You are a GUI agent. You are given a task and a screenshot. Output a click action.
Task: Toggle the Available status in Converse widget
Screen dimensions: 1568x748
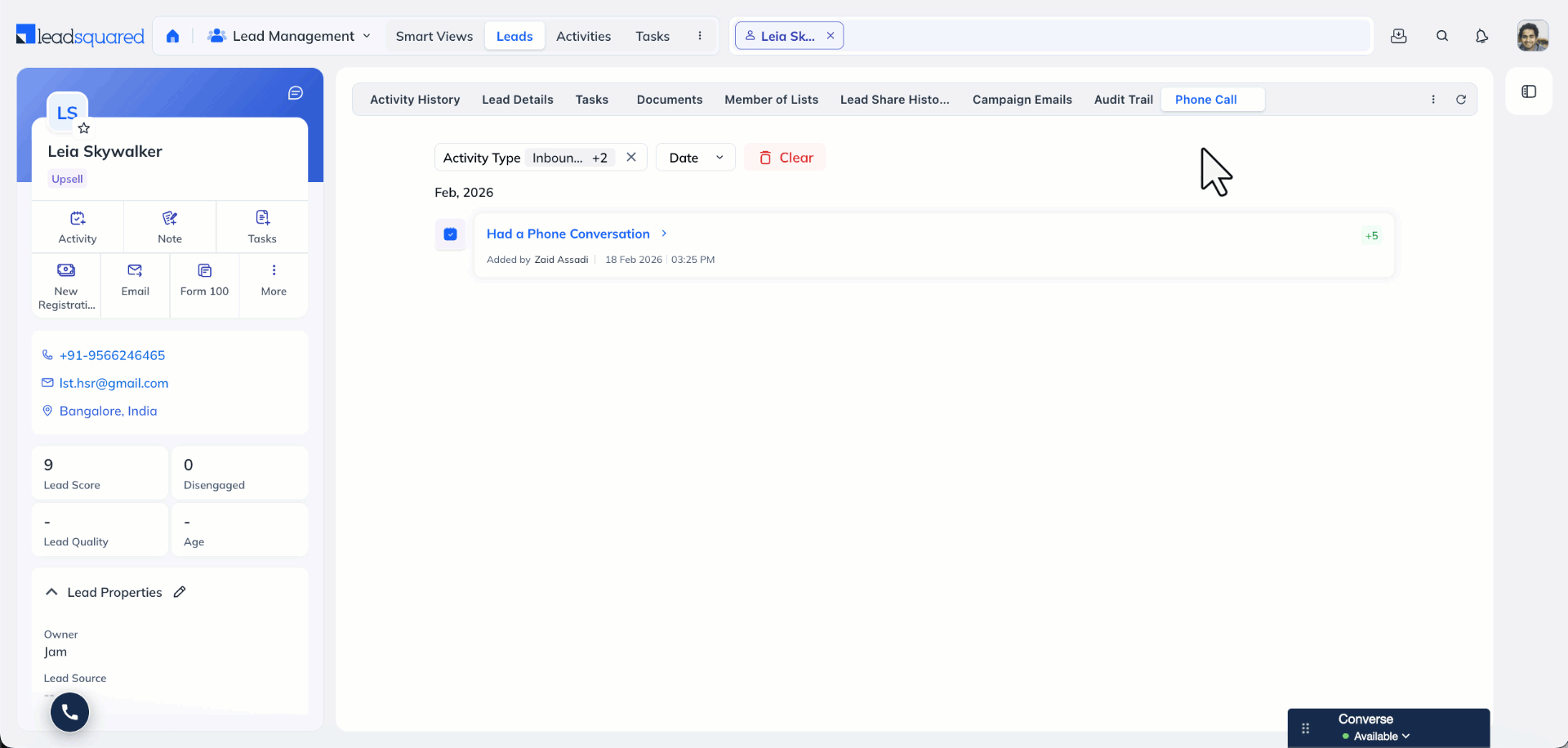point(1378,735)
